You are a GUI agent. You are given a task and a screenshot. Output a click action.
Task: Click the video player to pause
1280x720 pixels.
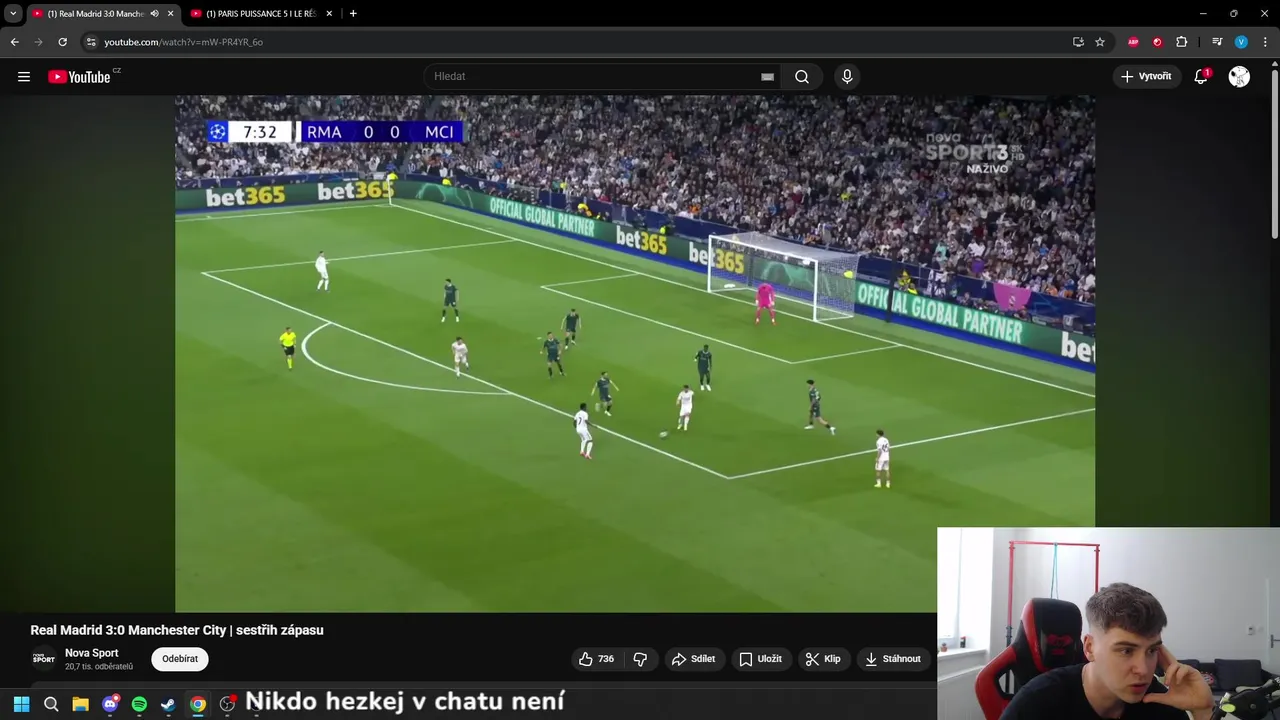coord(635,353)
